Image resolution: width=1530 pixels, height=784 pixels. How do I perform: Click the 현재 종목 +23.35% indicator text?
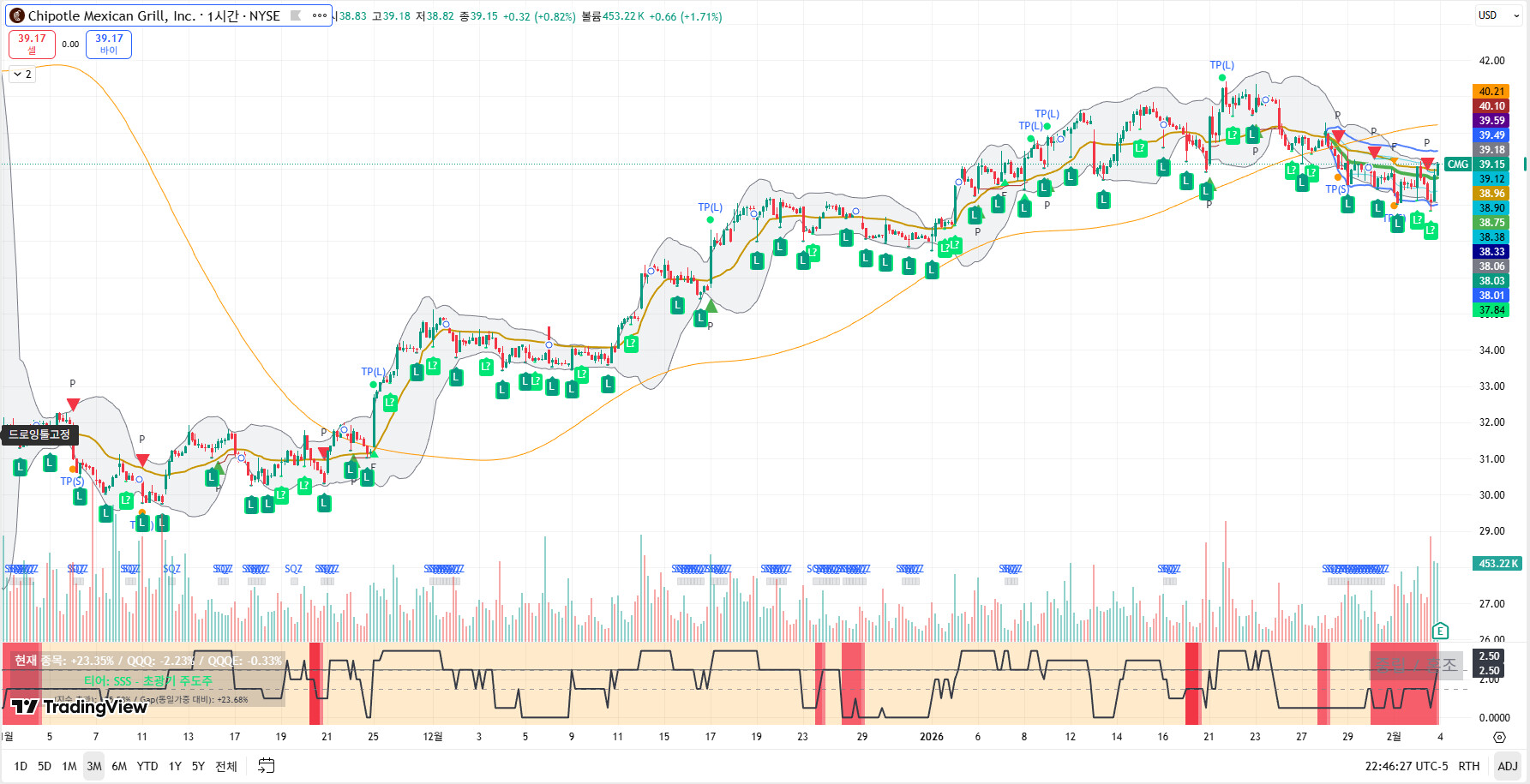[x=148, y=661]
